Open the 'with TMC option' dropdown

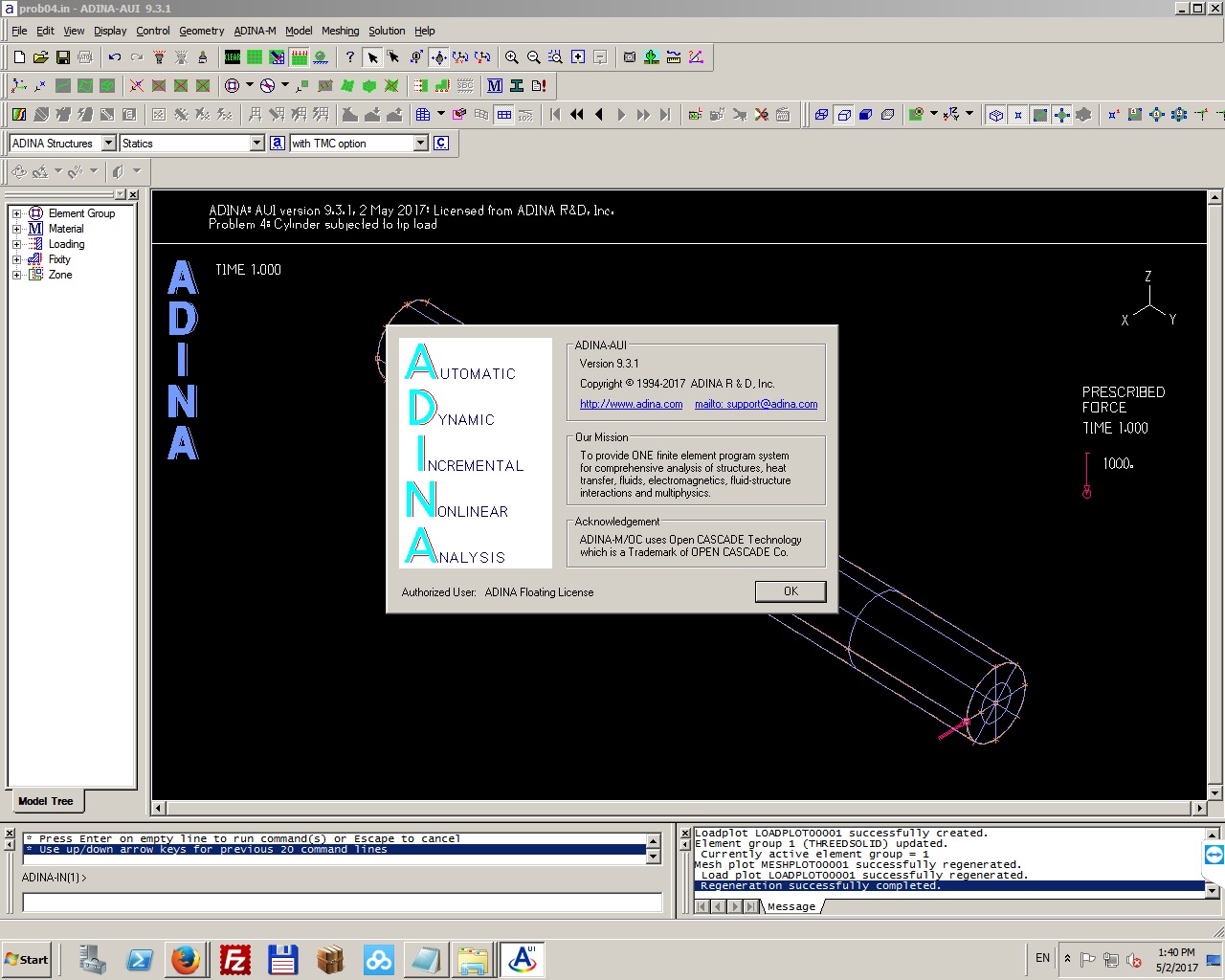click(420, 143)
